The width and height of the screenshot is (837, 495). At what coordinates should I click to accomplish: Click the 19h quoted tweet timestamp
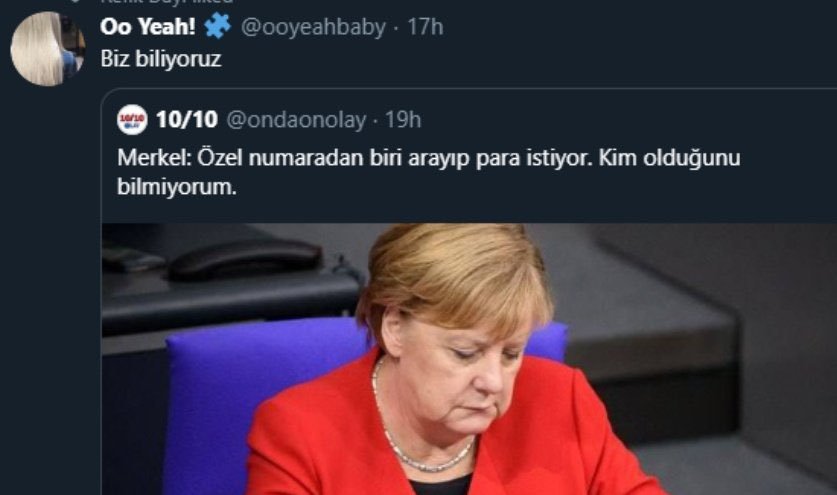pos(403,120)
